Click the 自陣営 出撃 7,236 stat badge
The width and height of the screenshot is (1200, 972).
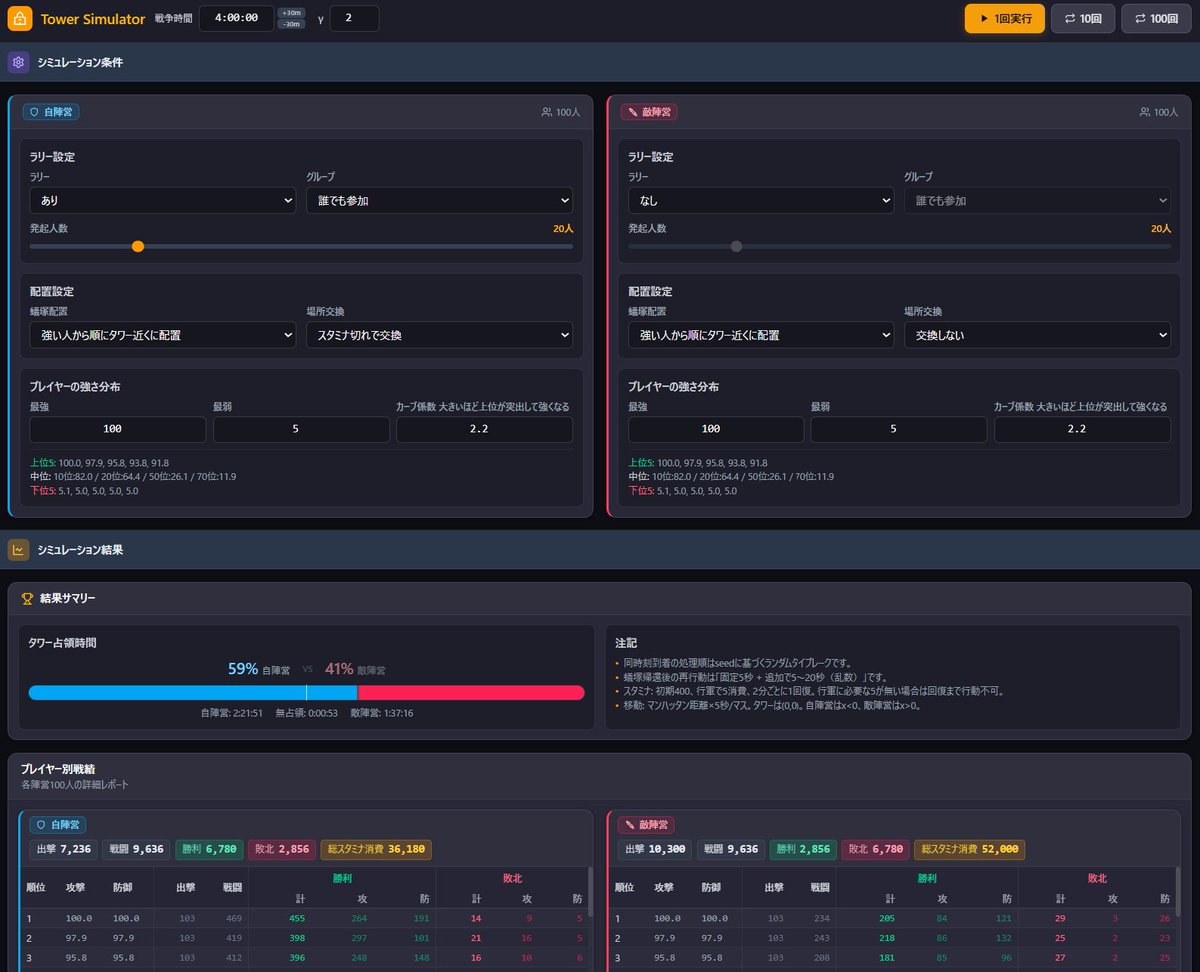(64, 849)
